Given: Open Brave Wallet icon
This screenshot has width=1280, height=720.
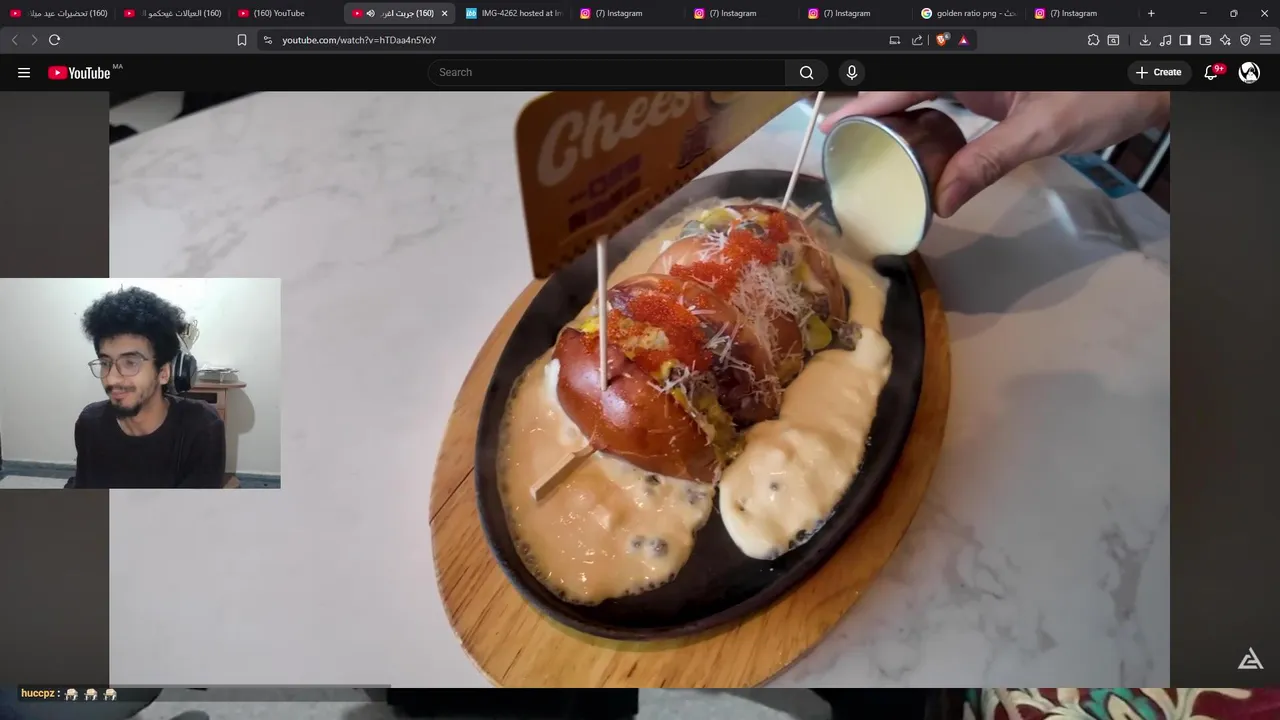Looking at the screenshot, I should [1205, 40].
